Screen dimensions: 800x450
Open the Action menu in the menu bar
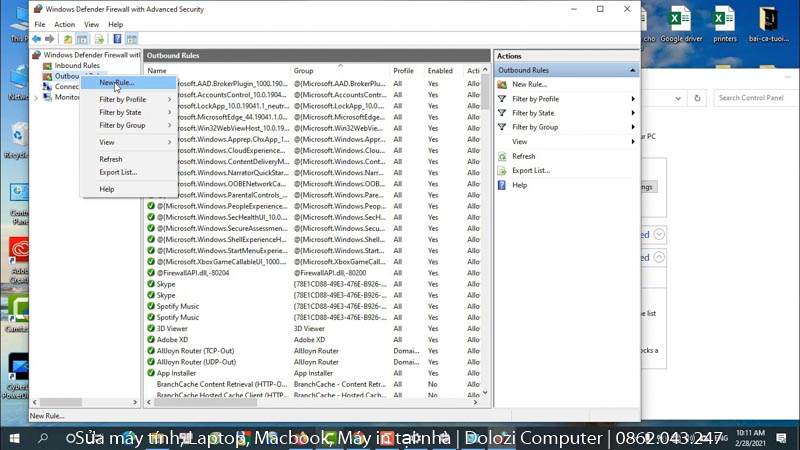tap(65, 24)
